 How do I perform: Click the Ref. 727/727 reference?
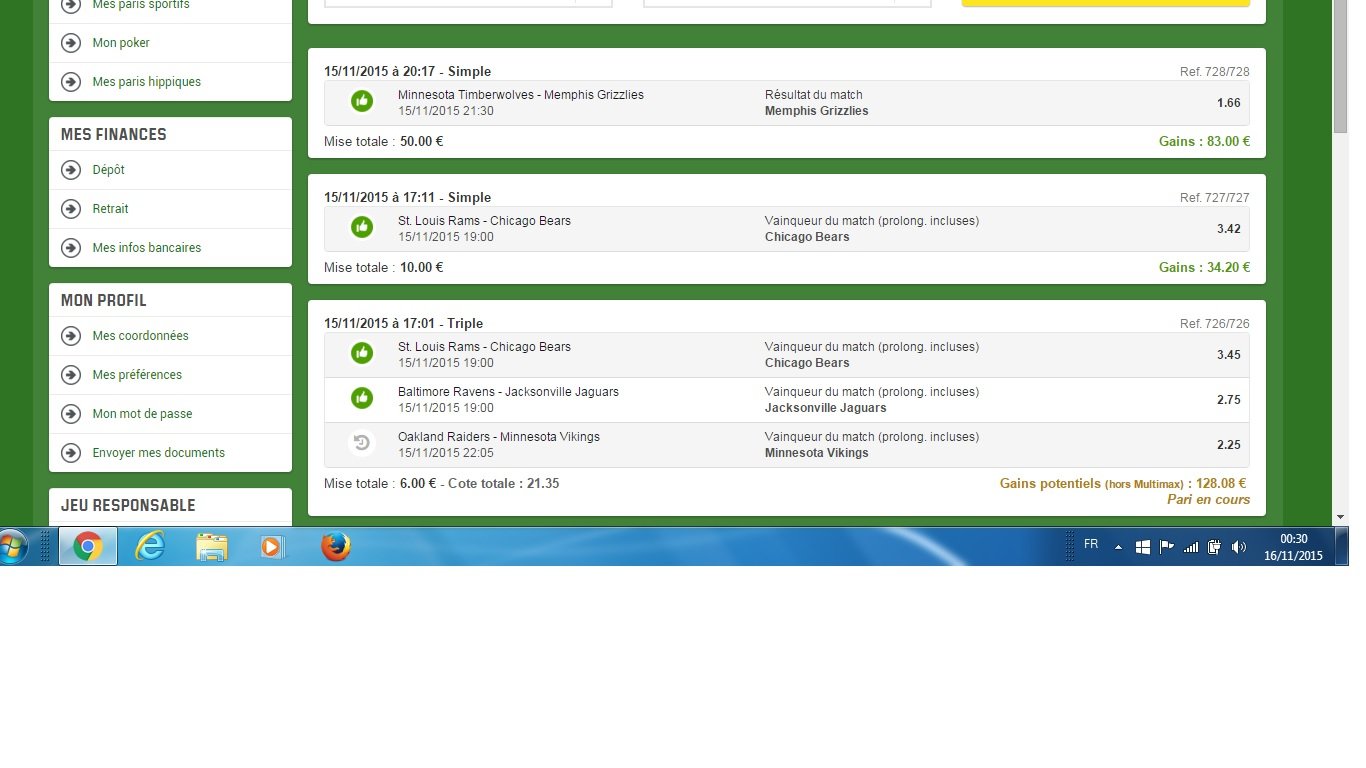(1214, 198)
